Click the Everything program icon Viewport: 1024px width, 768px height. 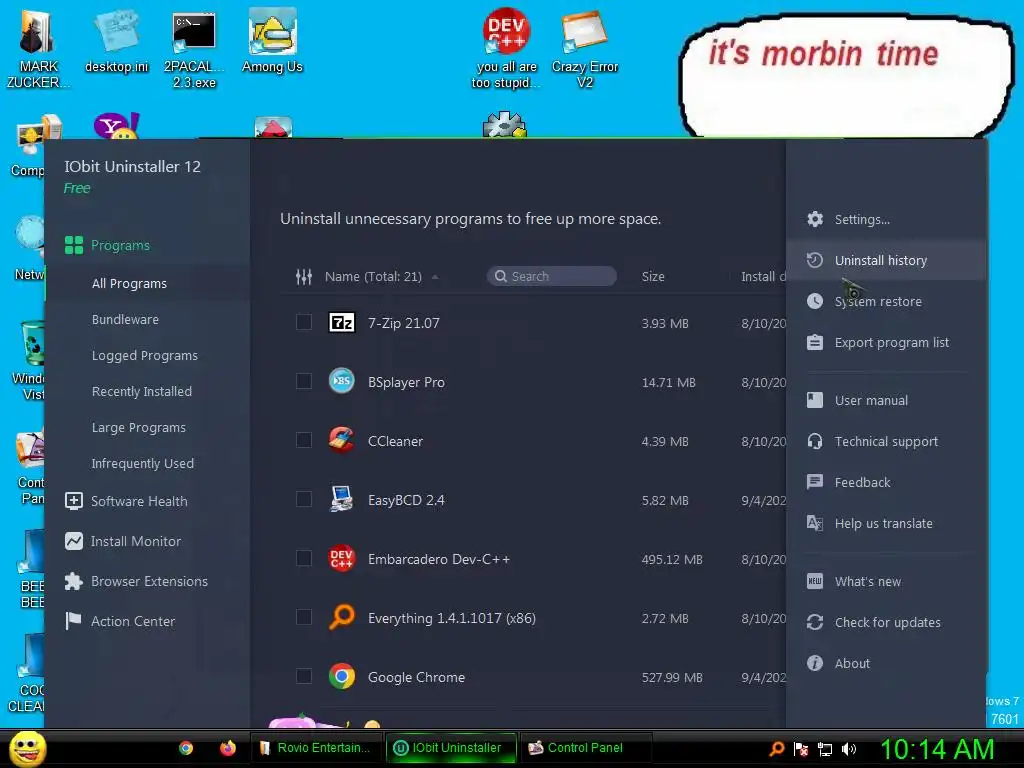pyautogui.click(x=342, y=617)
